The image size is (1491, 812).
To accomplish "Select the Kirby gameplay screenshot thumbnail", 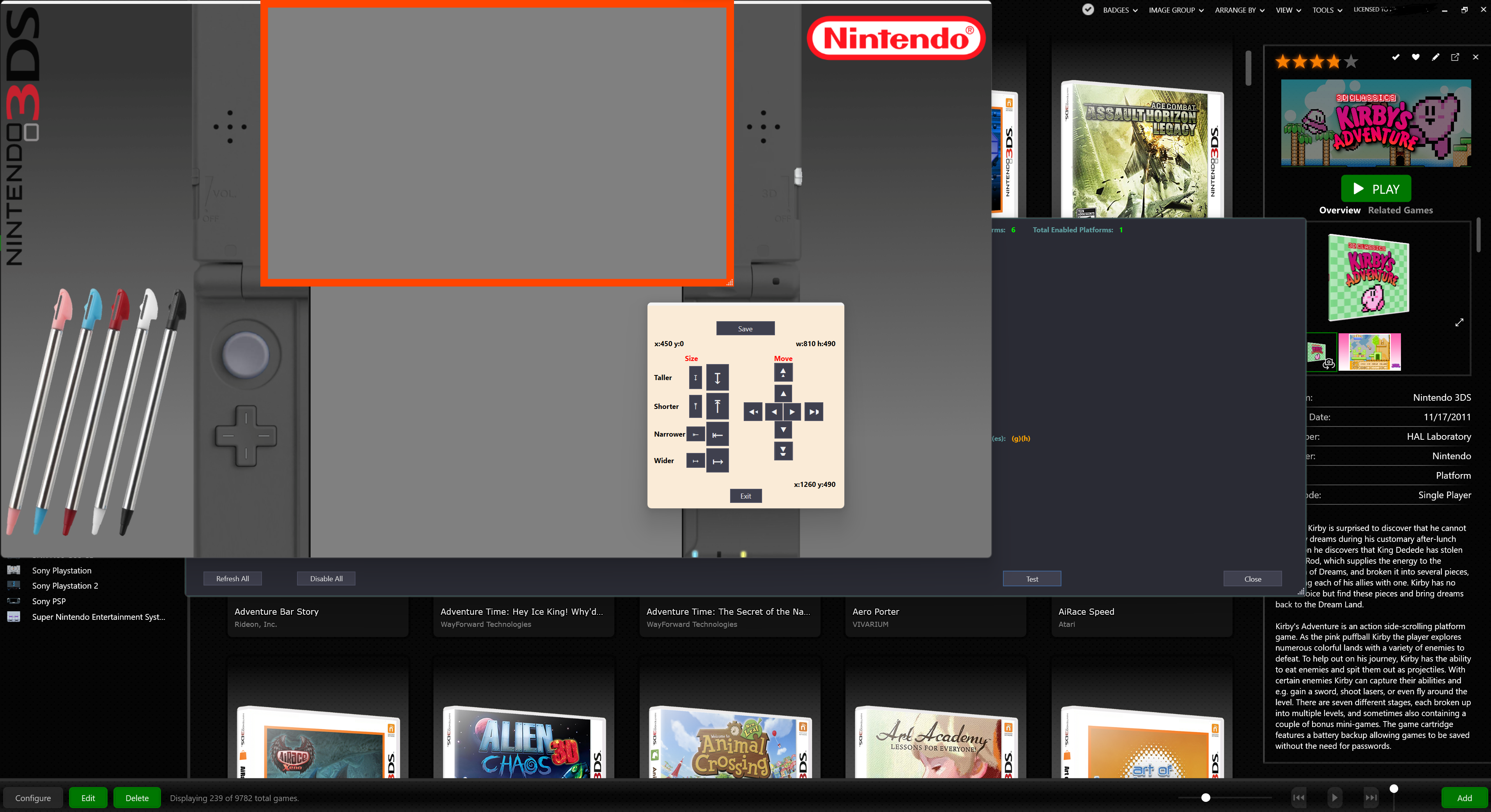I will click(1369, 352).
